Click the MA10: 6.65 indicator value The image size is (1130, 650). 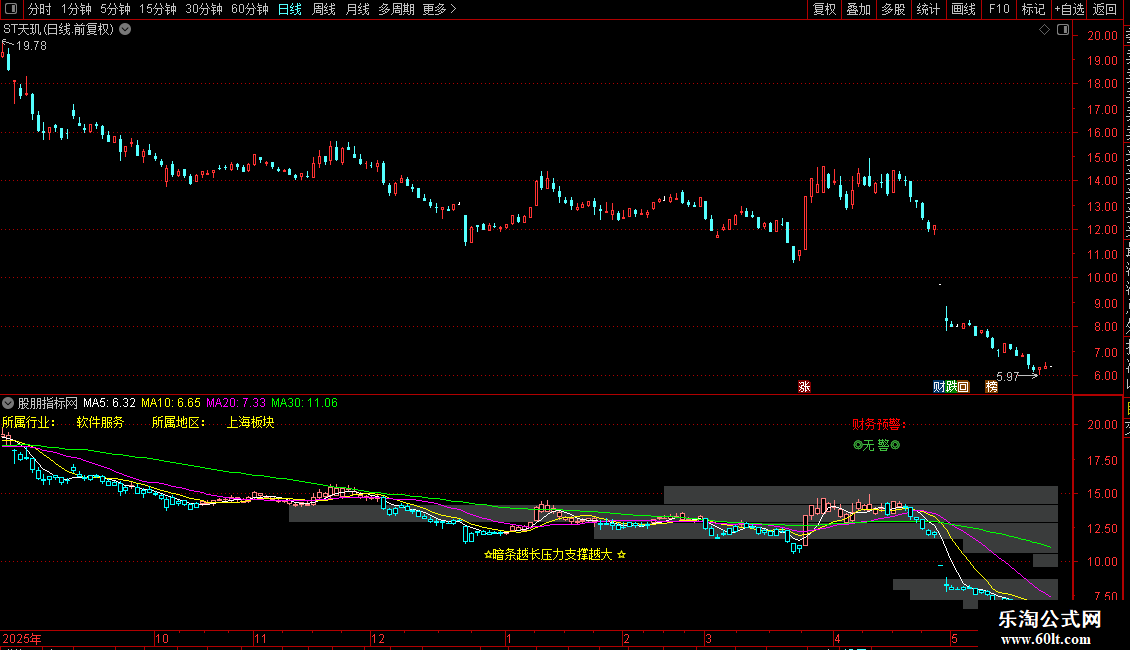pos(171,403)
